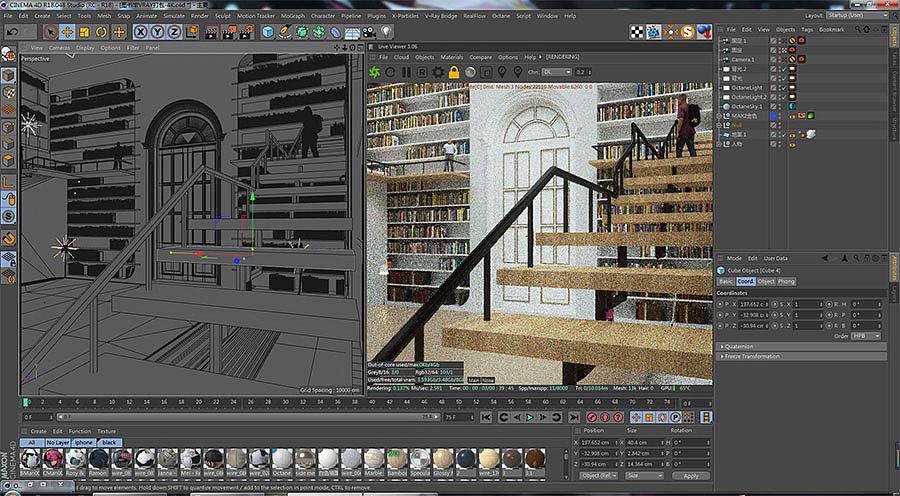The image size is (900, 496).
Task: Open the spline Pen tool icon
Action: 285,32
